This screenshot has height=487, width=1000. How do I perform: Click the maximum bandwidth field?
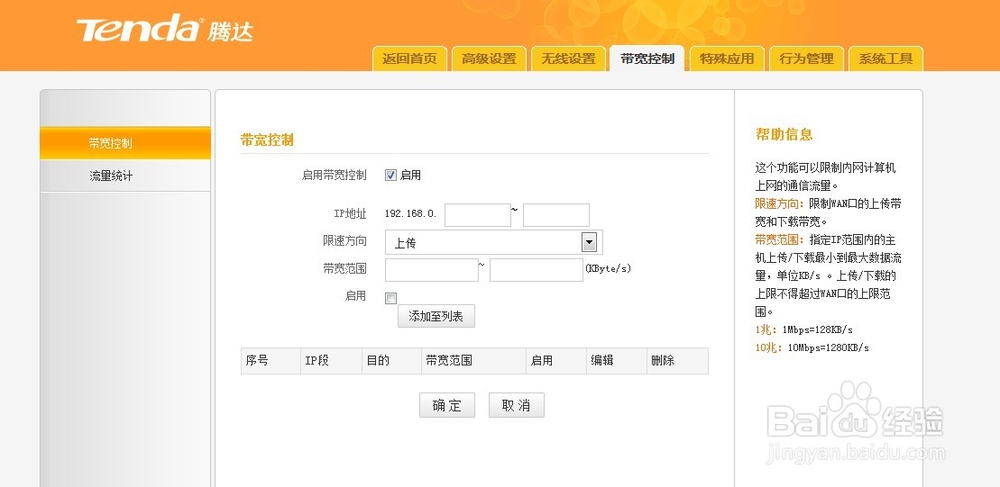[x=536, y=270]
